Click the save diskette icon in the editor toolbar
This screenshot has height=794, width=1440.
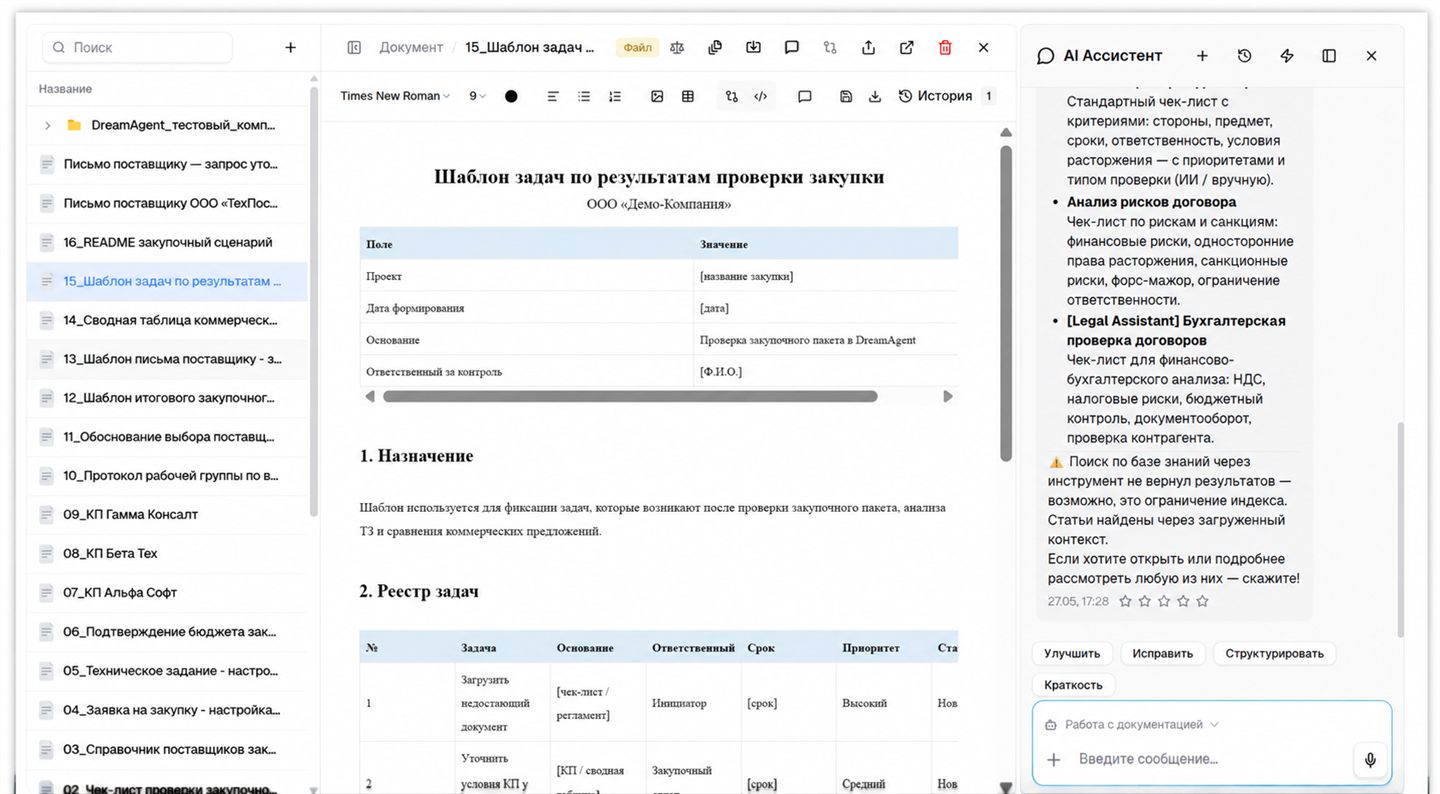point(846,96)
